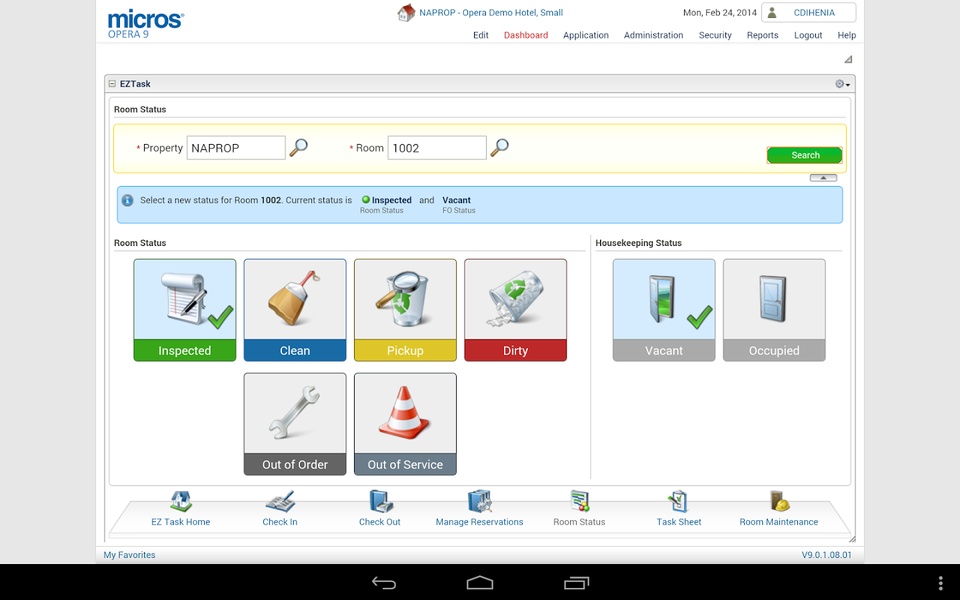Click the info icon in status message

(x=127, y=200)
